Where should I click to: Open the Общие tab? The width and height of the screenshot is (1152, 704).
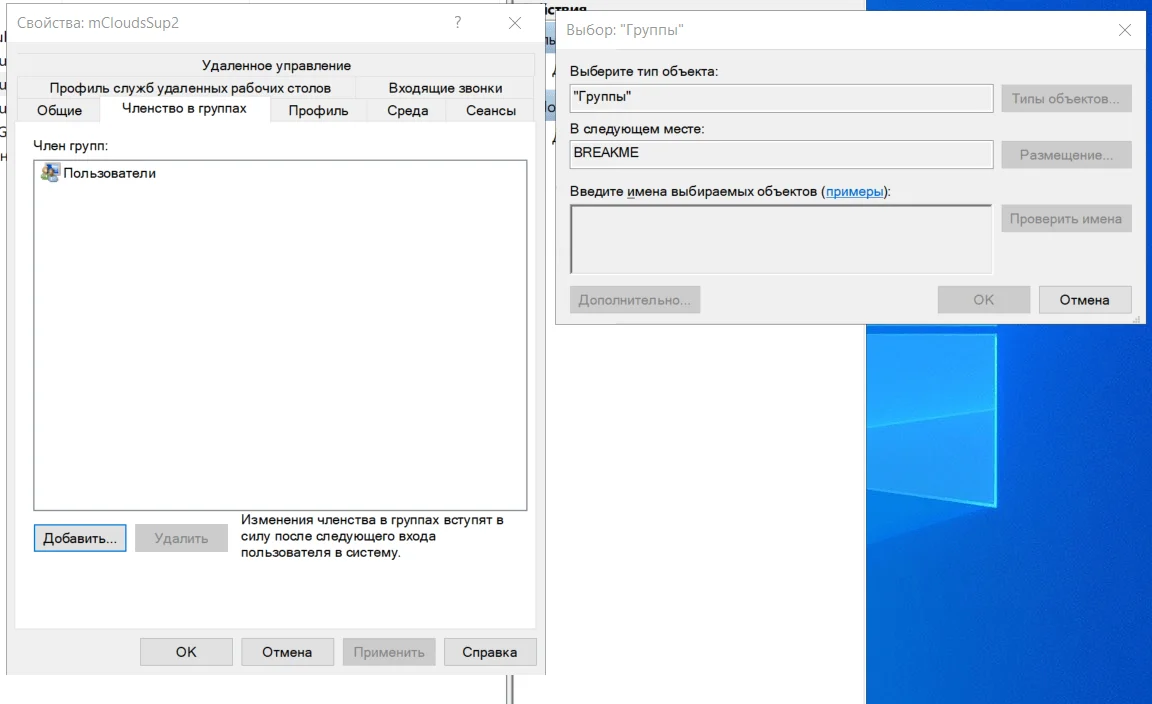tap(59, 110)
